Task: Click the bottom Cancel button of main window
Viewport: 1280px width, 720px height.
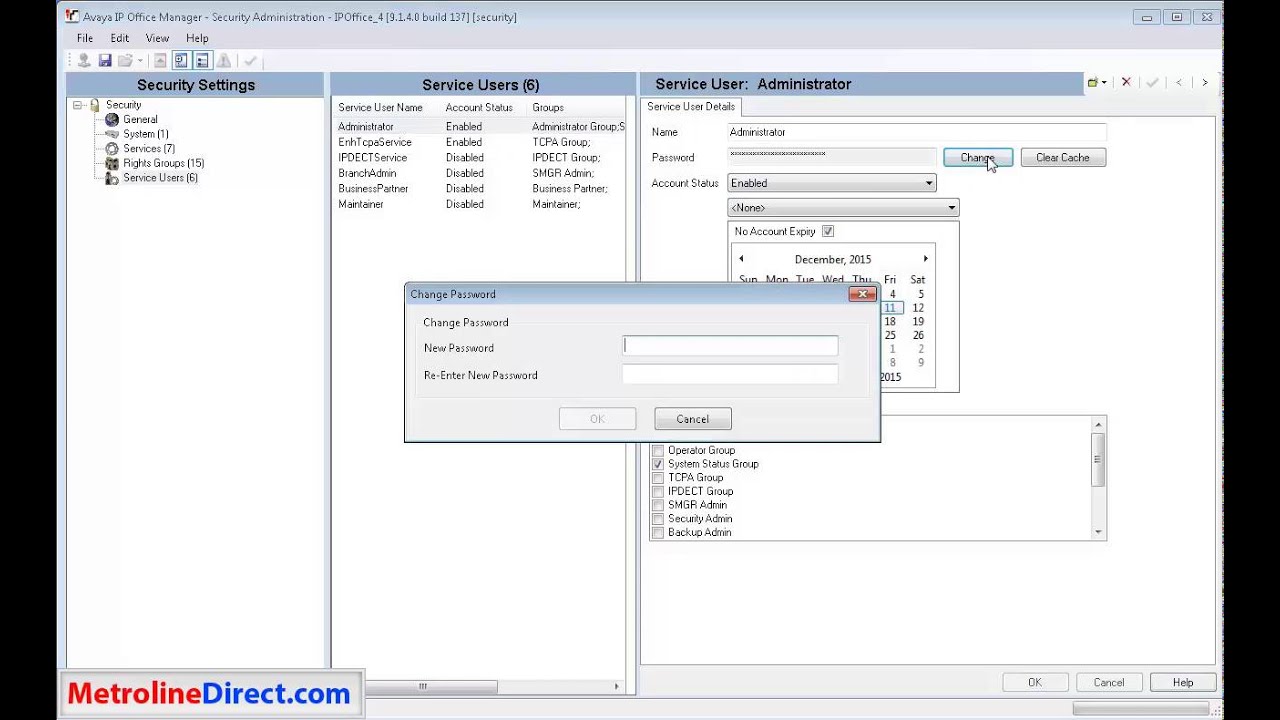Action: (x=1108, y=682)
